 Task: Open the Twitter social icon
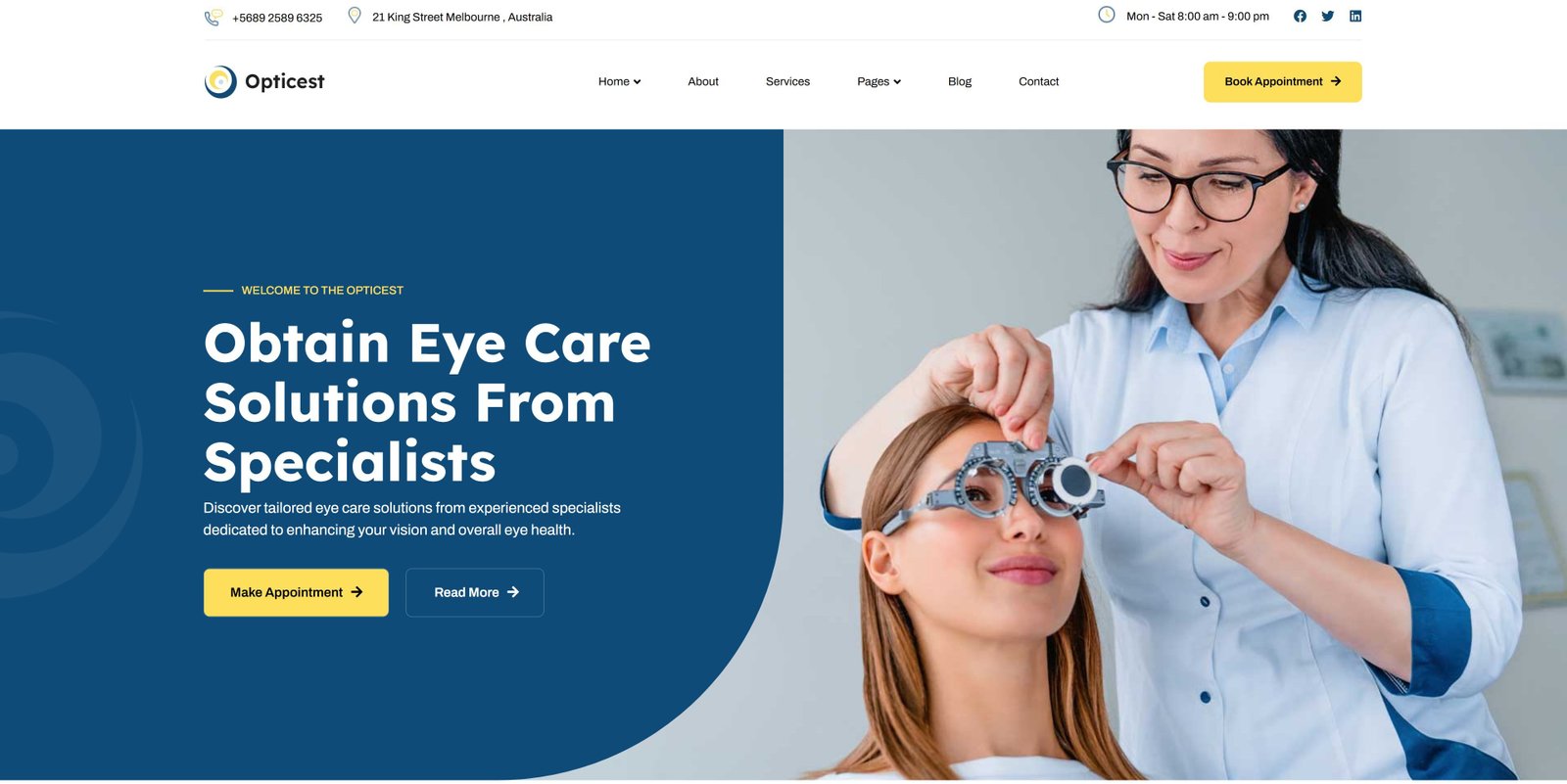tap(1327, 16)
